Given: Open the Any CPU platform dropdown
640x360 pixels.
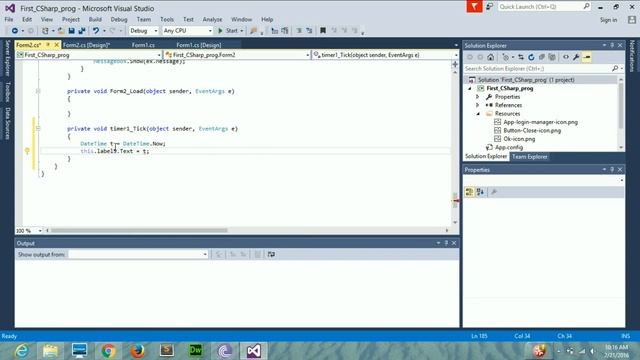Looking at the screenshot, I should click(187, 31).
